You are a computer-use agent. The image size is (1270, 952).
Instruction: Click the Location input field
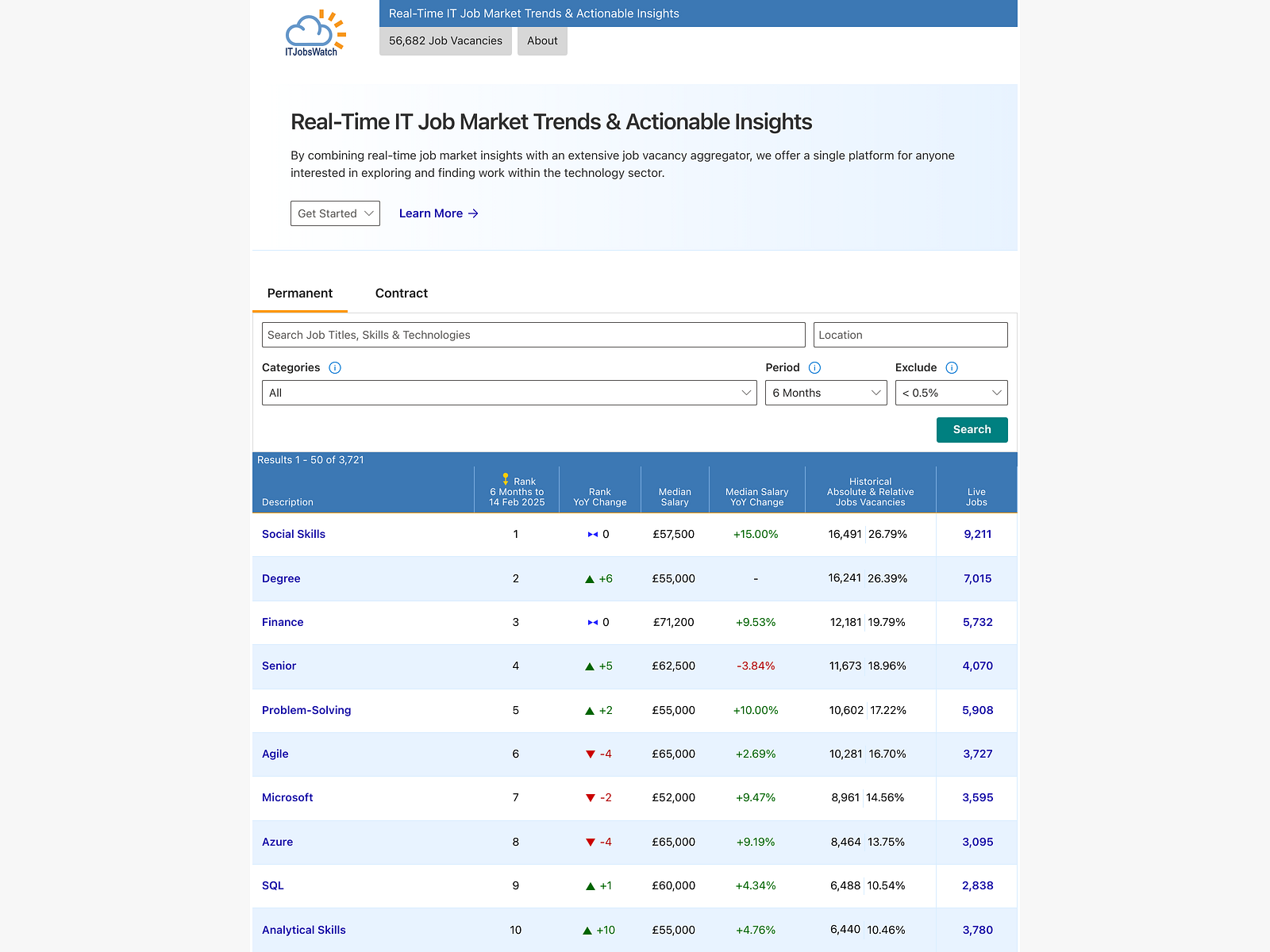point(910,334)
